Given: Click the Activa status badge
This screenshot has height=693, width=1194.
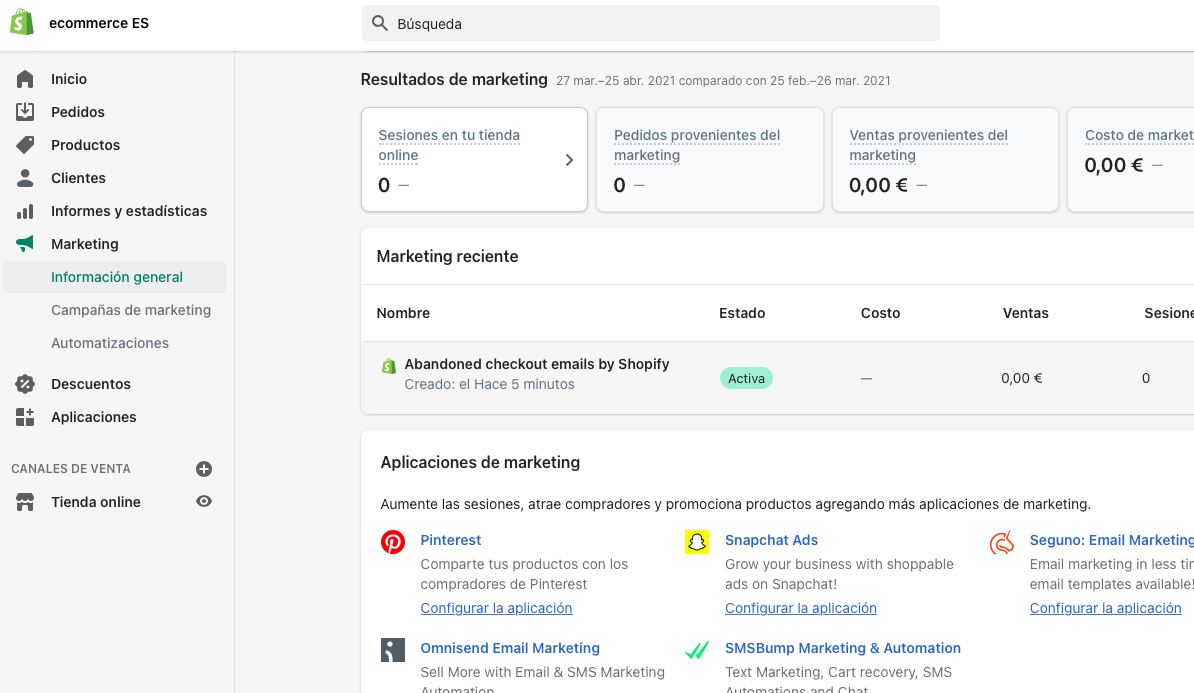Looking at the screenshot, I should pos(746,378).
